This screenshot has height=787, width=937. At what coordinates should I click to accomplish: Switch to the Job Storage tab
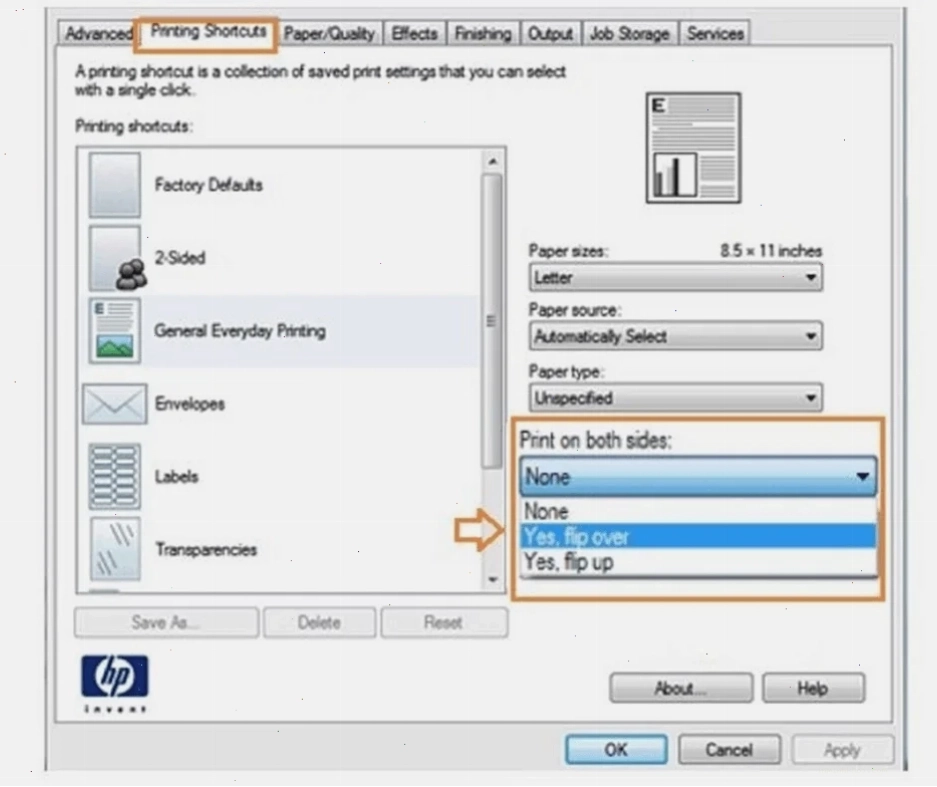[x=630, y=33]
